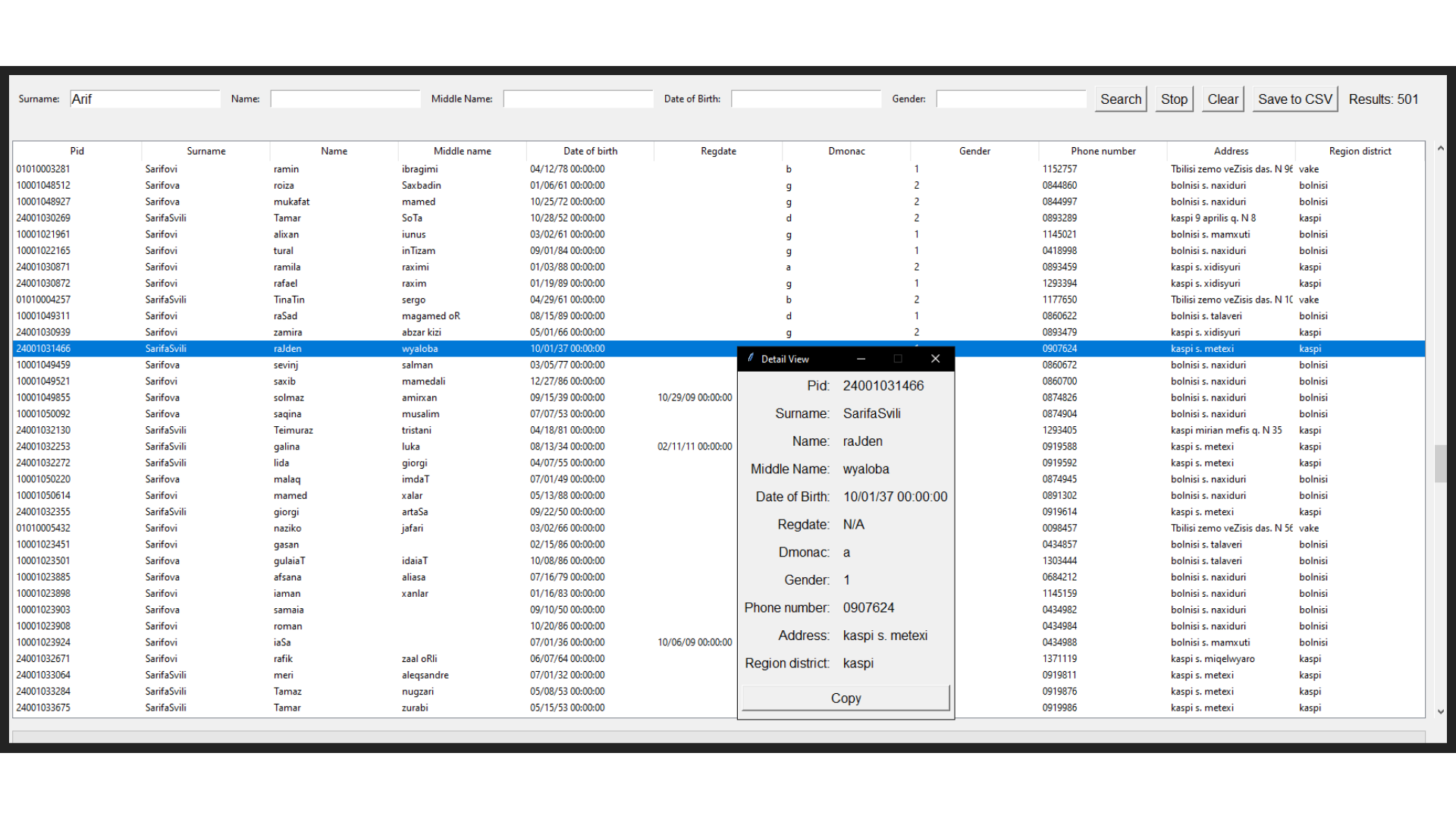1456x819 pixels.
Task: Clear the search form
Action: pos(1222,99)
